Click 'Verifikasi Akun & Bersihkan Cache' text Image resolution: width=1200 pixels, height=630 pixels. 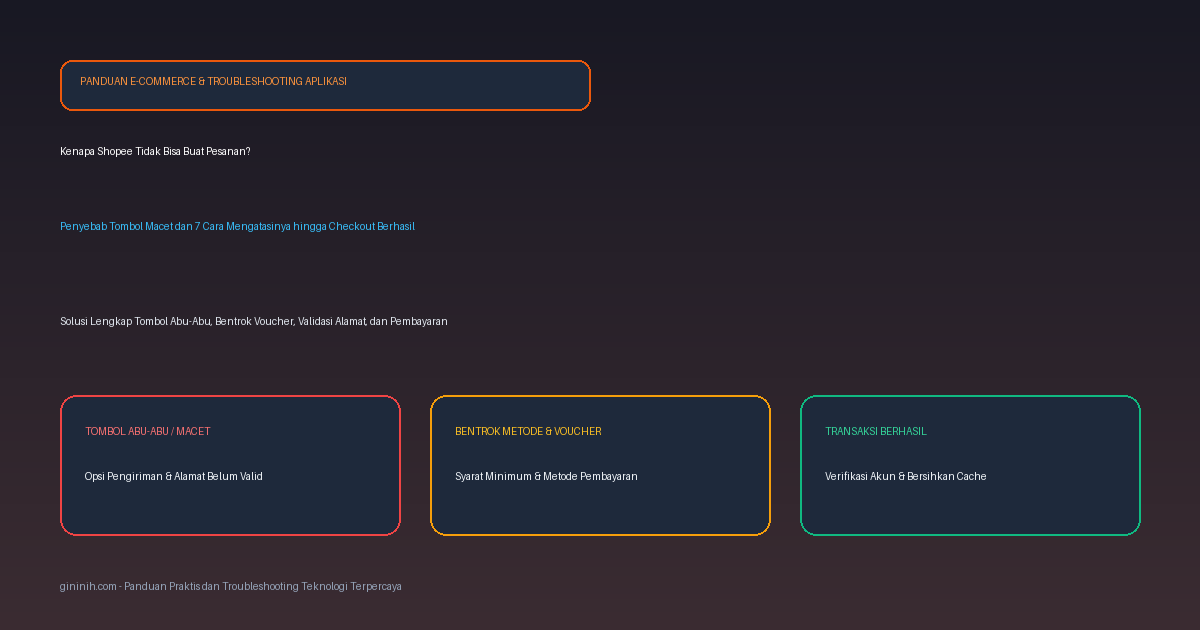click(906, 476)
